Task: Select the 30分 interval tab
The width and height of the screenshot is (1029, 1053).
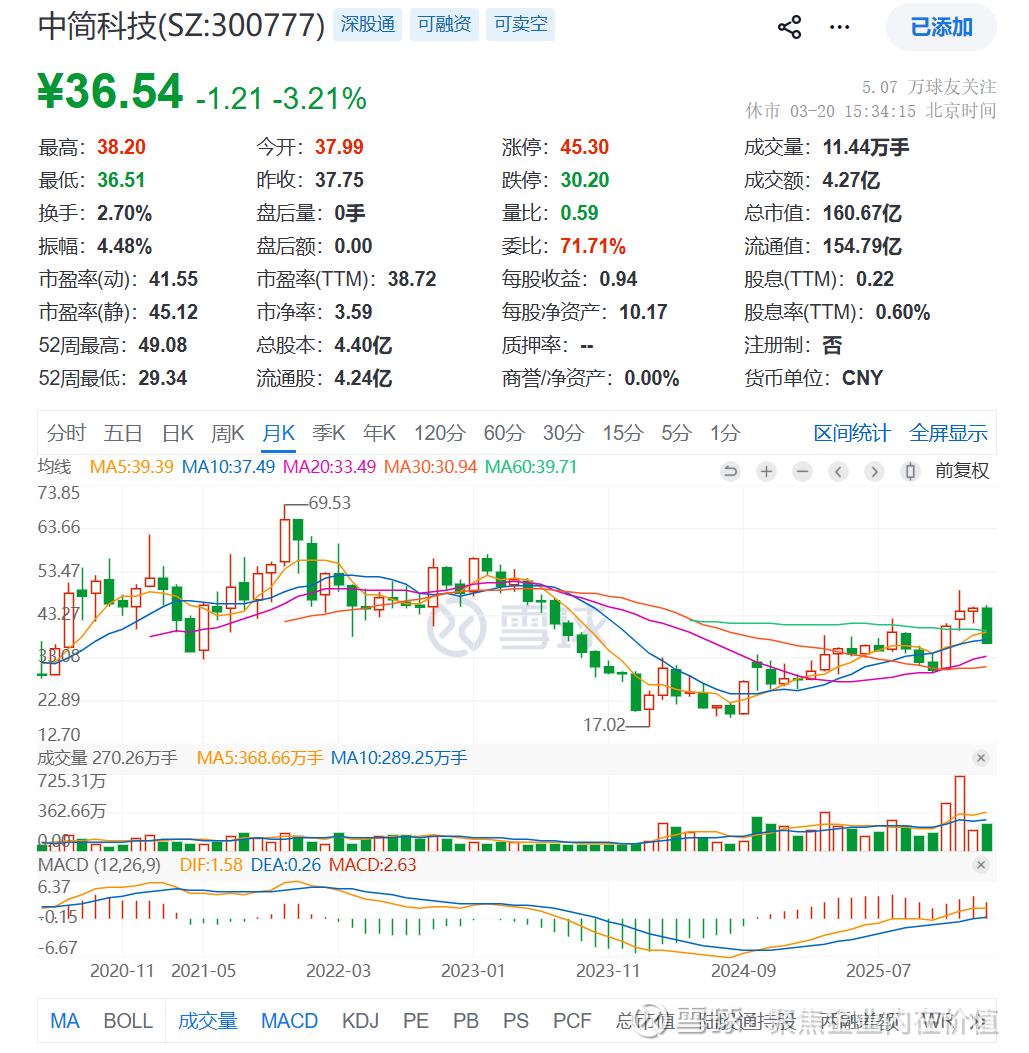Action: [x=564, y=433]
